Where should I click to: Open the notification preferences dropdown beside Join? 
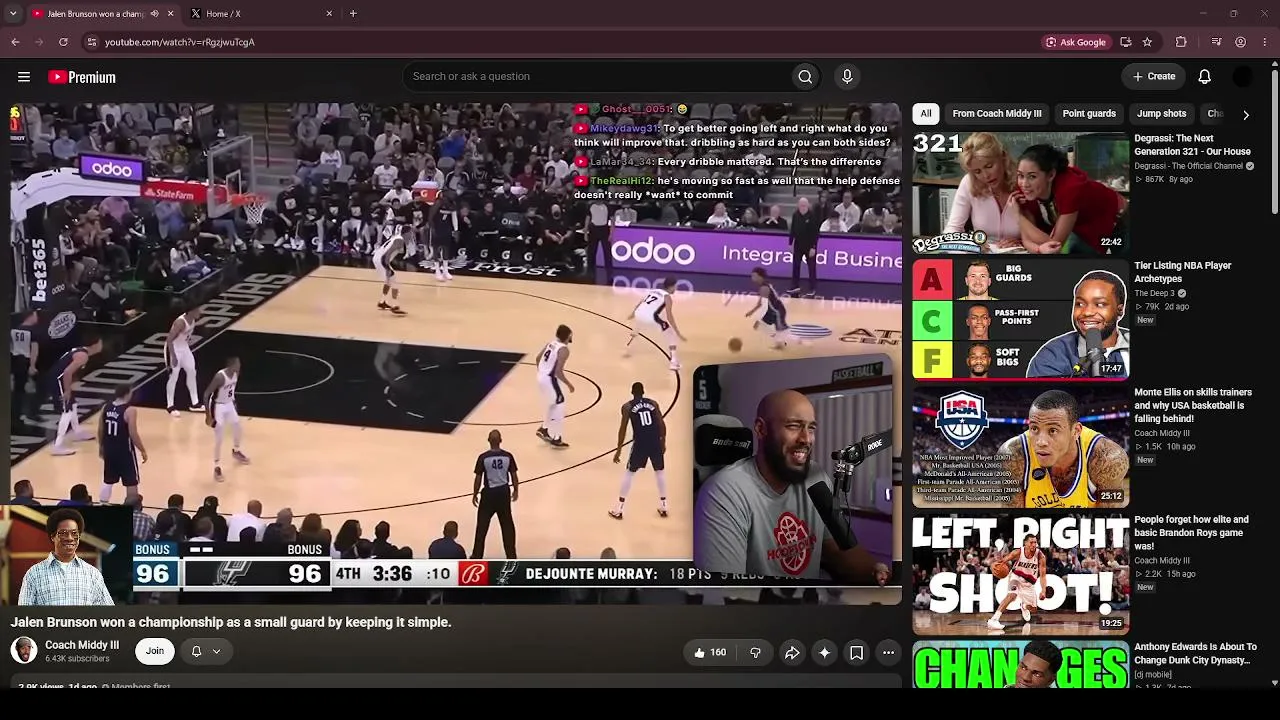click(206, 651)
